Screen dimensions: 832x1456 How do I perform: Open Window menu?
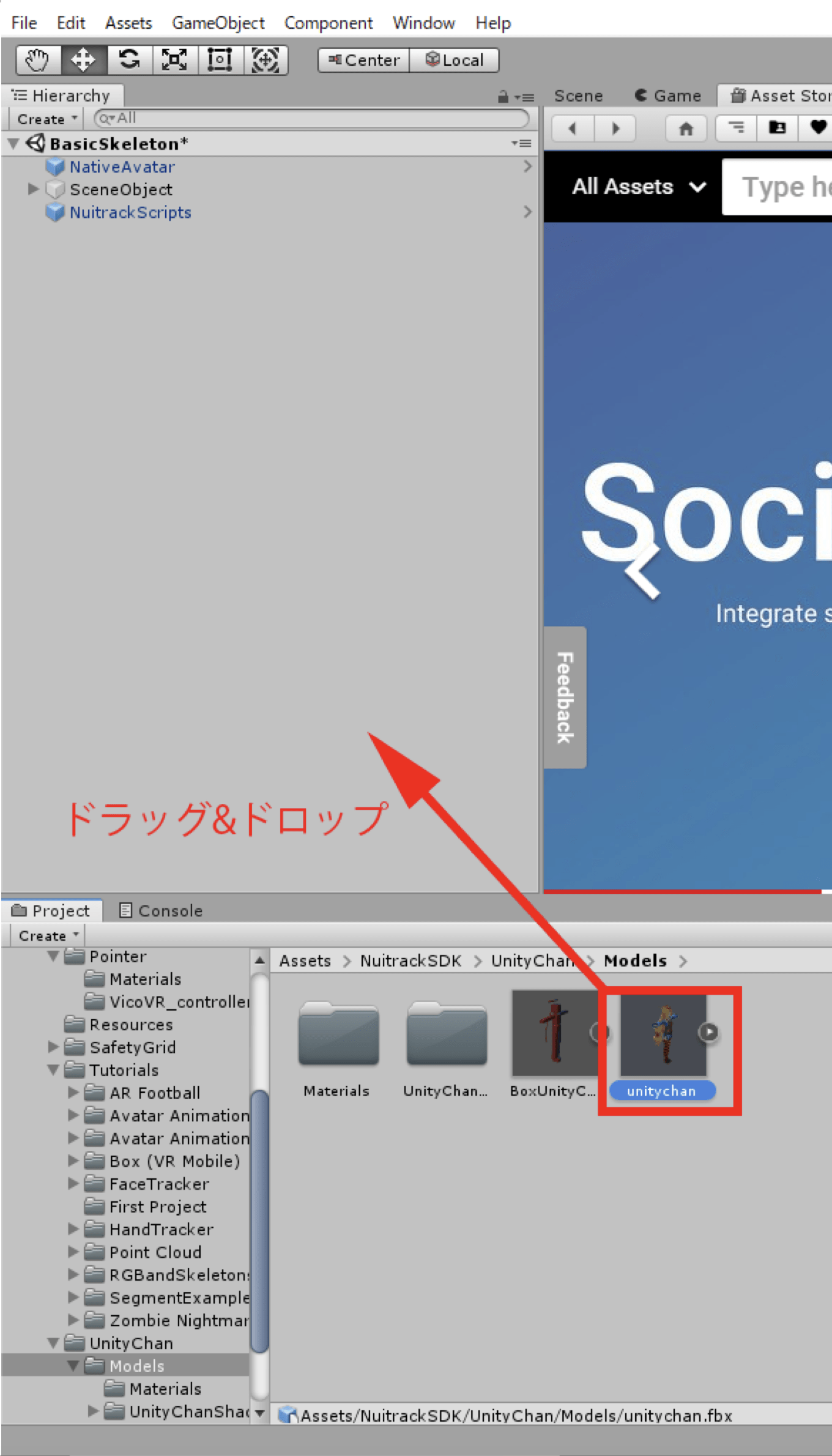coord(424,23)
